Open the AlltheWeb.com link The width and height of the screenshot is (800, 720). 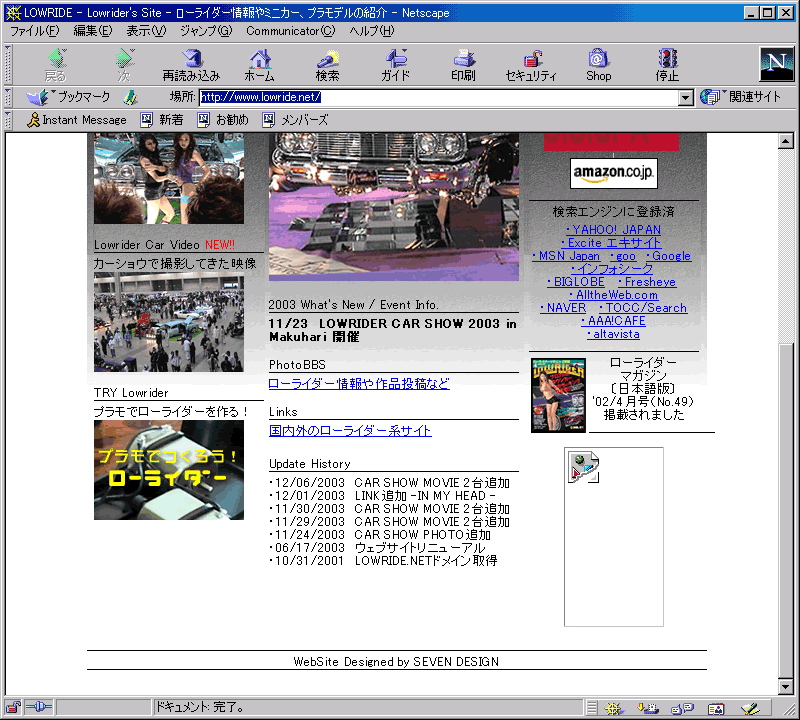coord(613,295)
